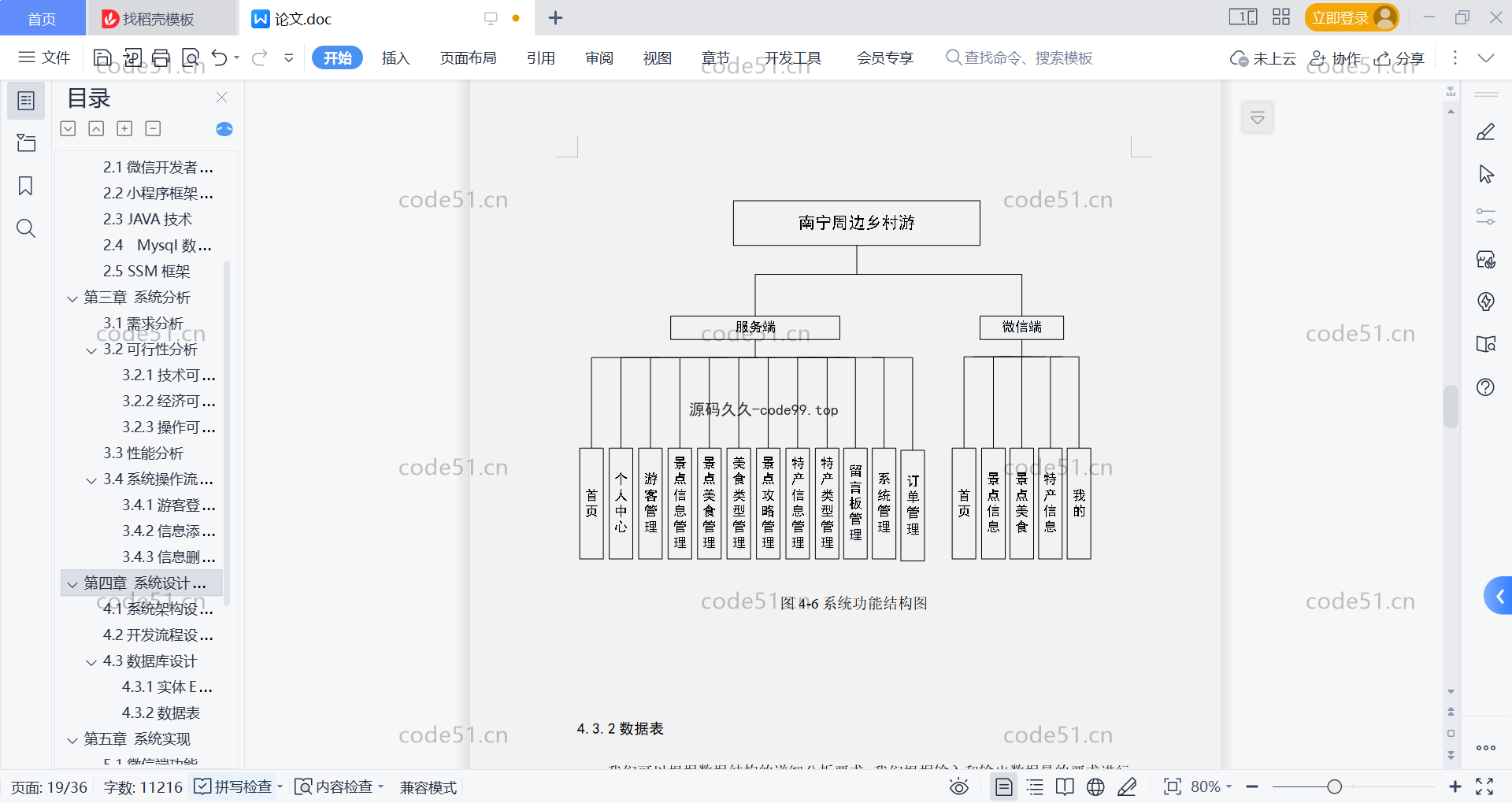Click the vertical document scrollbar thumb
Image resolution: width=1512 pixels, height=803 pixels.
click(1451, 406)
